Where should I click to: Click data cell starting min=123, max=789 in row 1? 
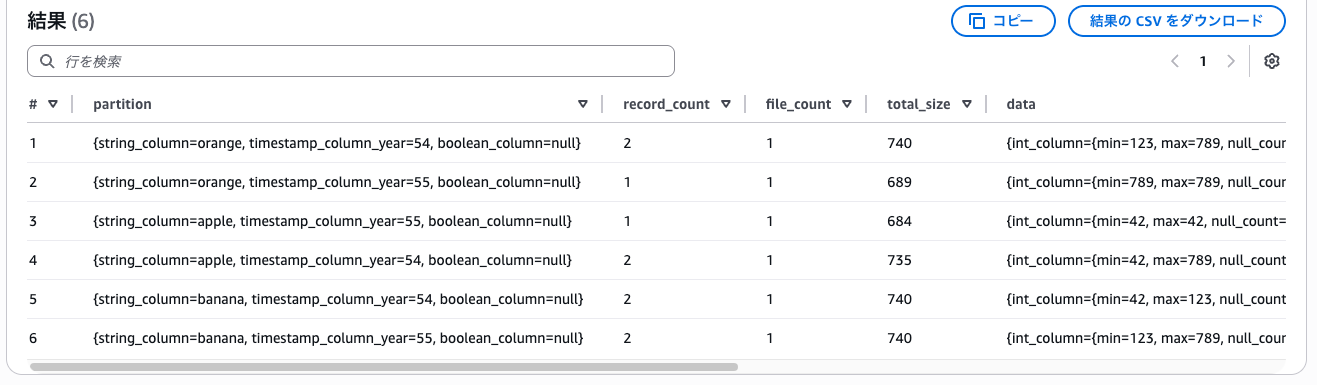[1145, 144]
